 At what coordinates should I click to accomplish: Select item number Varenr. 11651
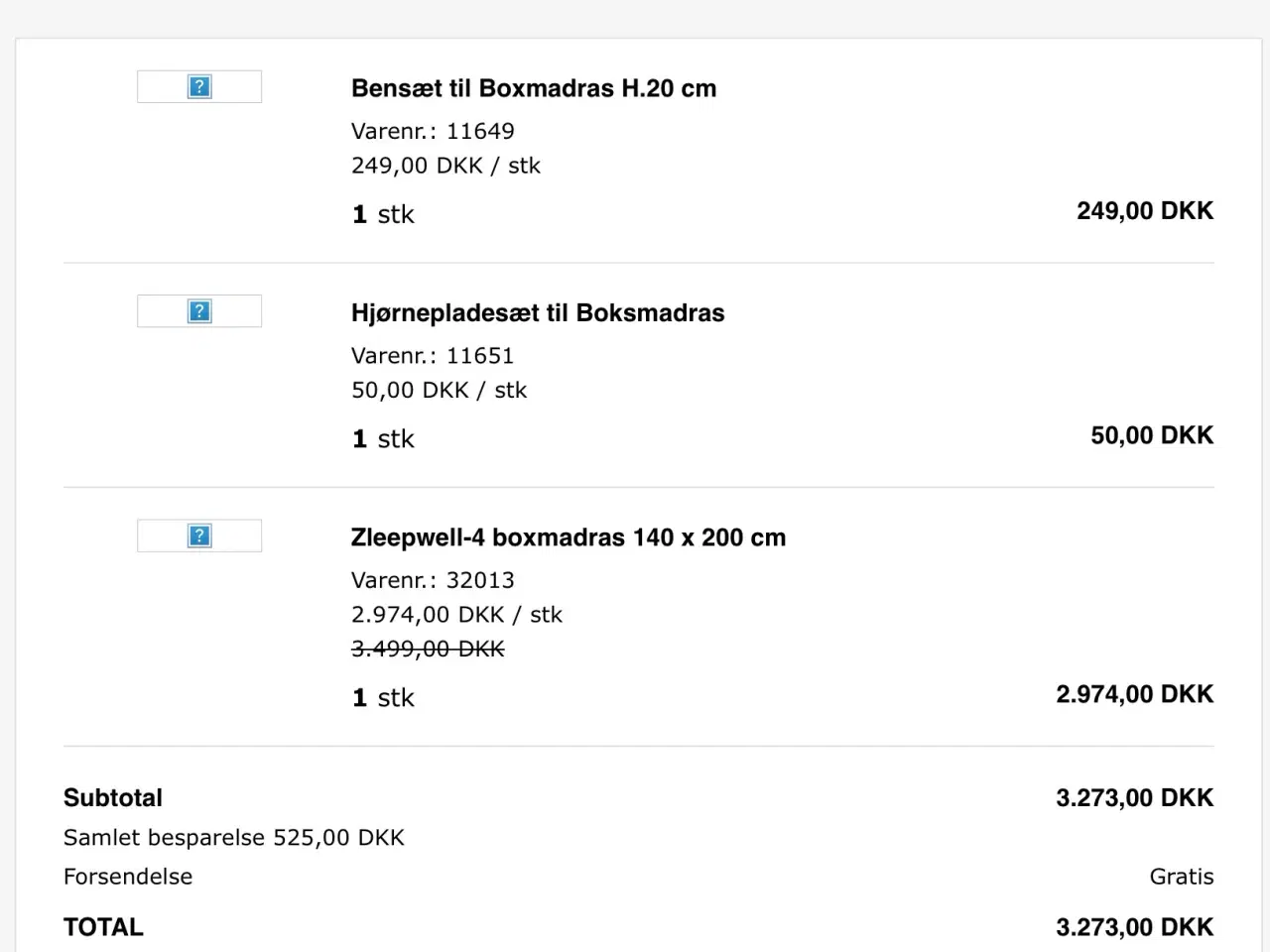433,355
